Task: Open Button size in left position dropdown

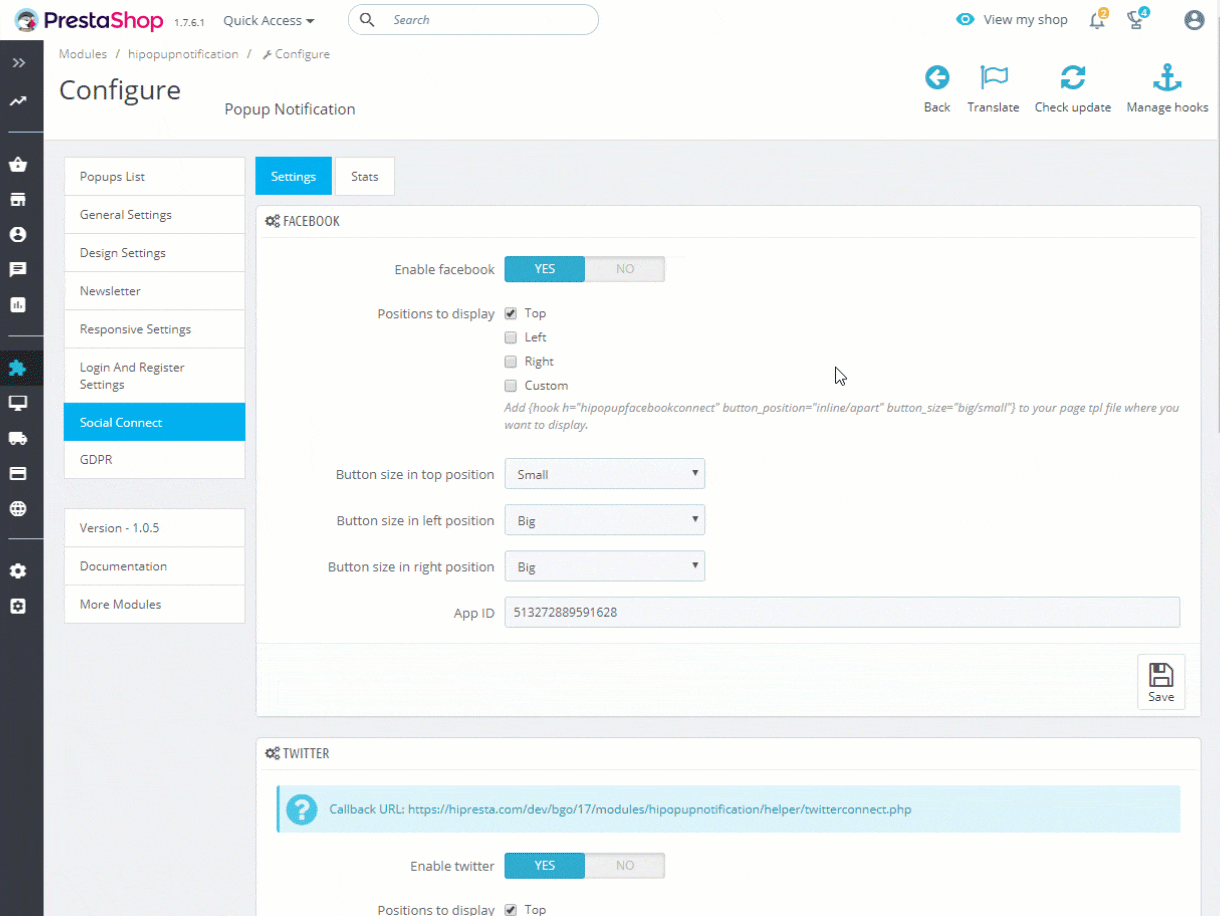Action: tap(605, 520)
